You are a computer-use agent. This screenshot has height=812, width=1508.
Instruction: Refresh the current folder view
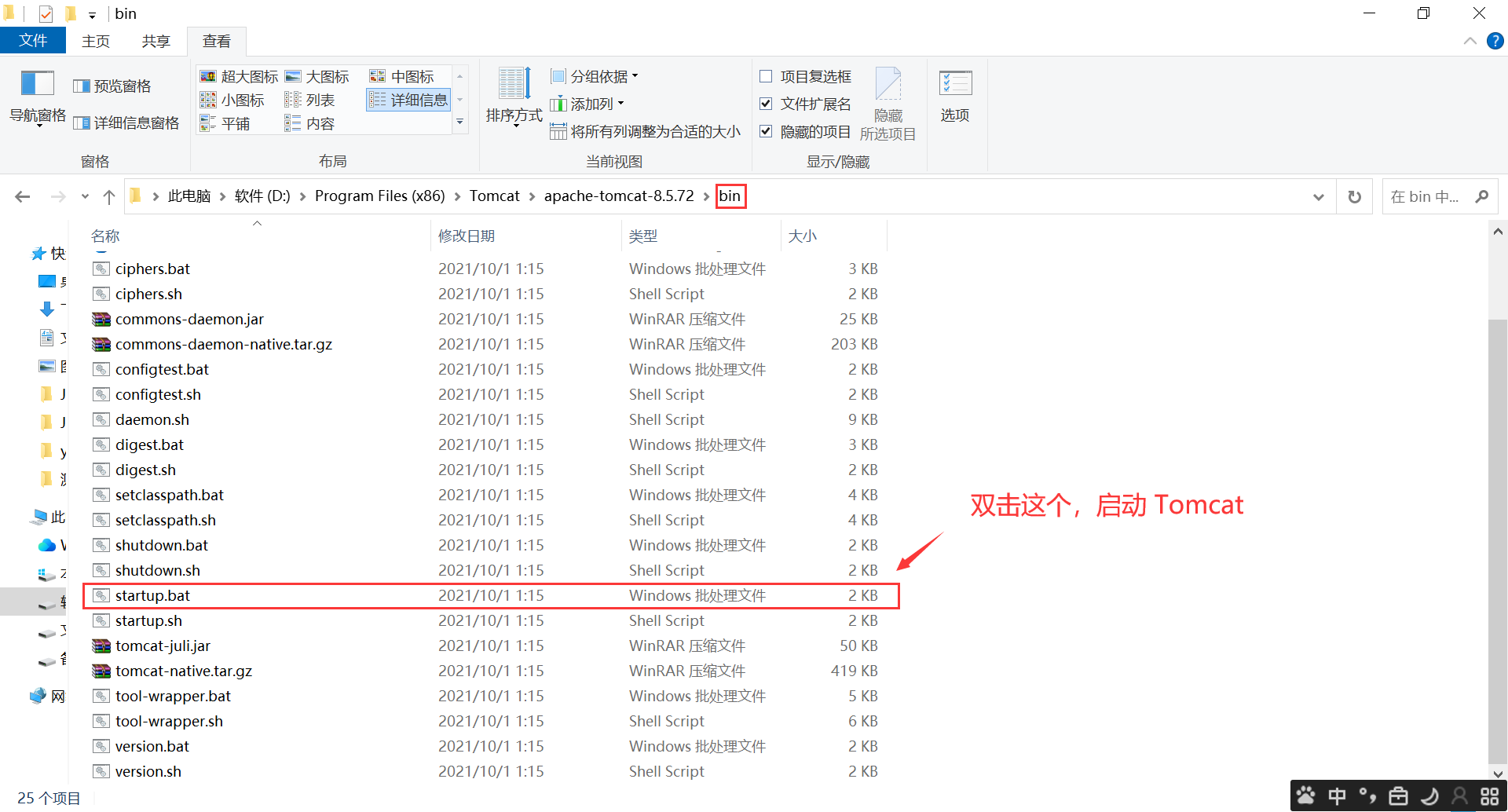click(x=1355, y=196)
